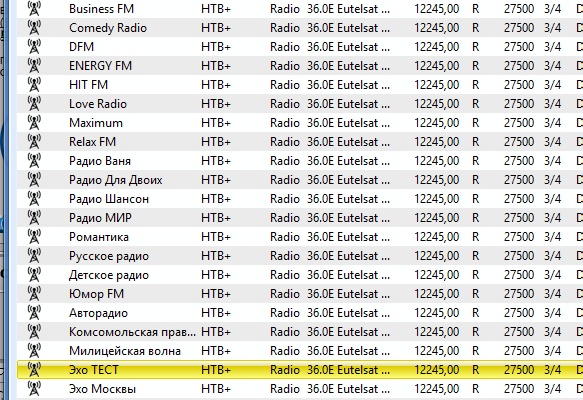Click the antenna icon beside Love Radio
The image size is (583, 400).
(x=34, y=103)
